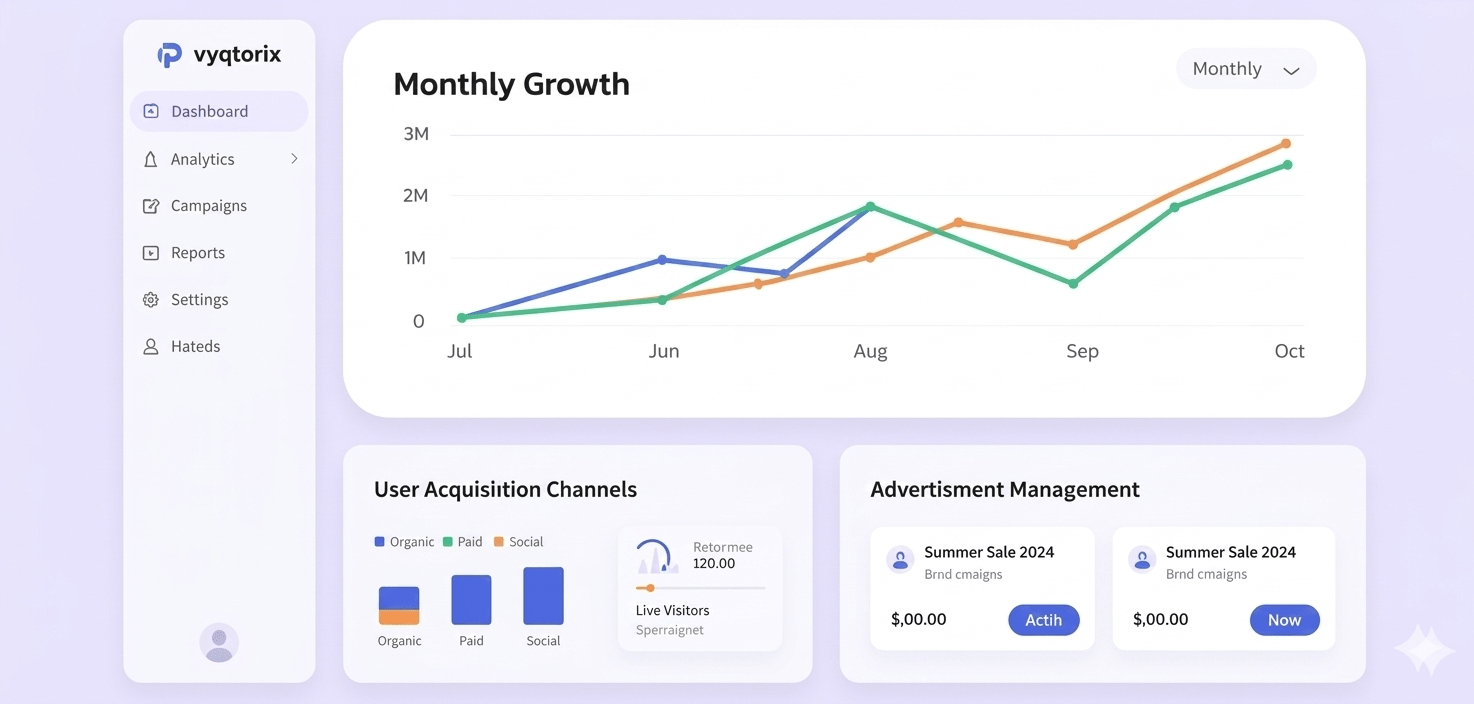The image size is (1474, 704).
Task: Go to the Reports menu item
Action: click(197, 253)
